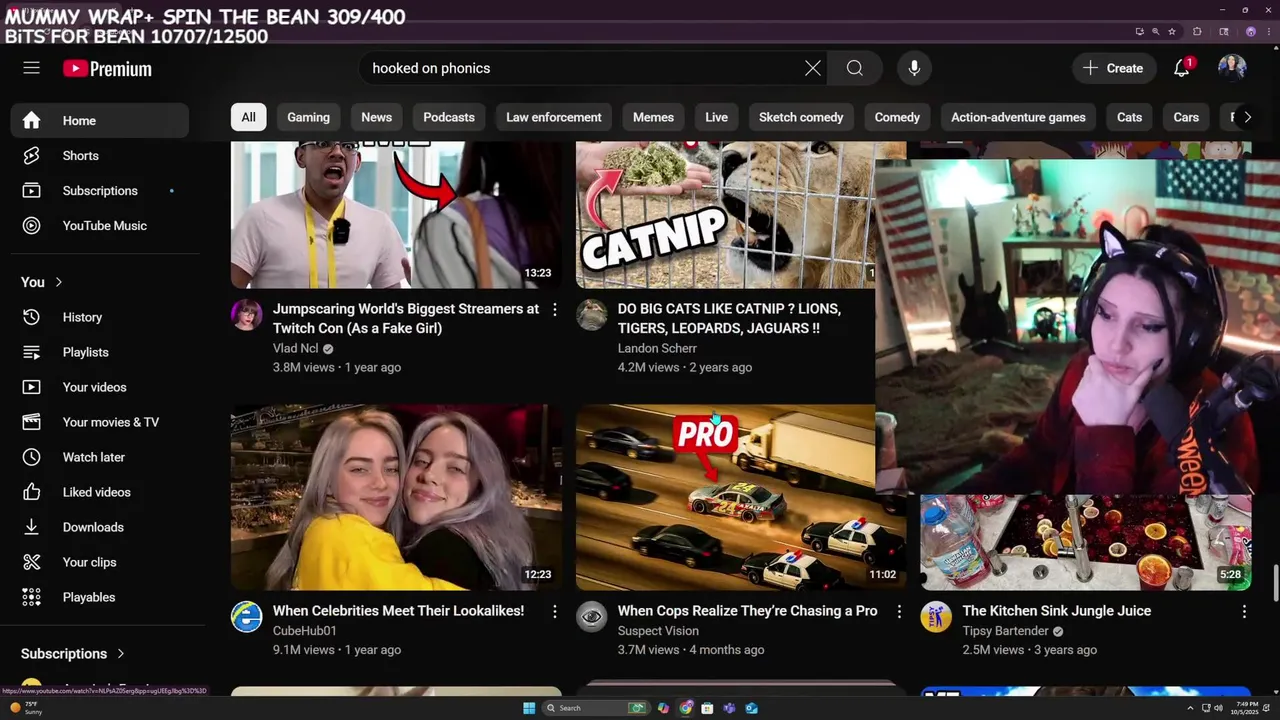Viewport: 1280px width, 720px height.
Task: Click the taskbar clock showing 7:49 PM
Action: click(x=1244, y=708)
